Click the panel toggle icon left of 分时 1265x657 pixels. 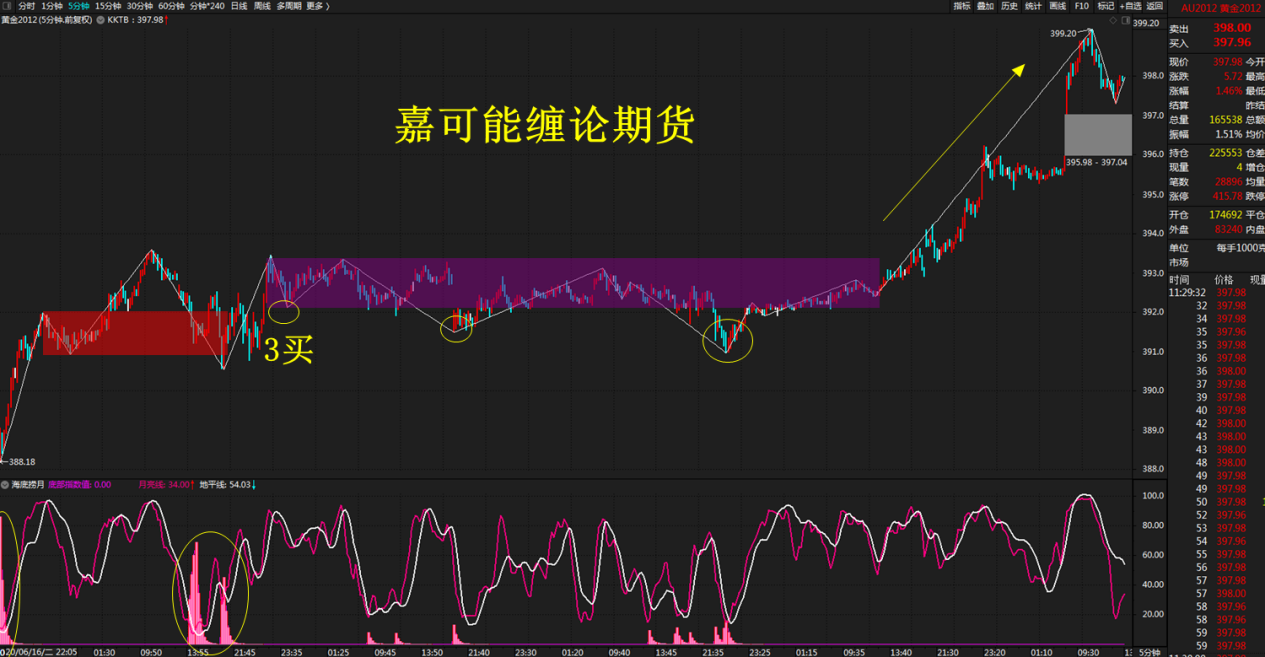(7, 6)
